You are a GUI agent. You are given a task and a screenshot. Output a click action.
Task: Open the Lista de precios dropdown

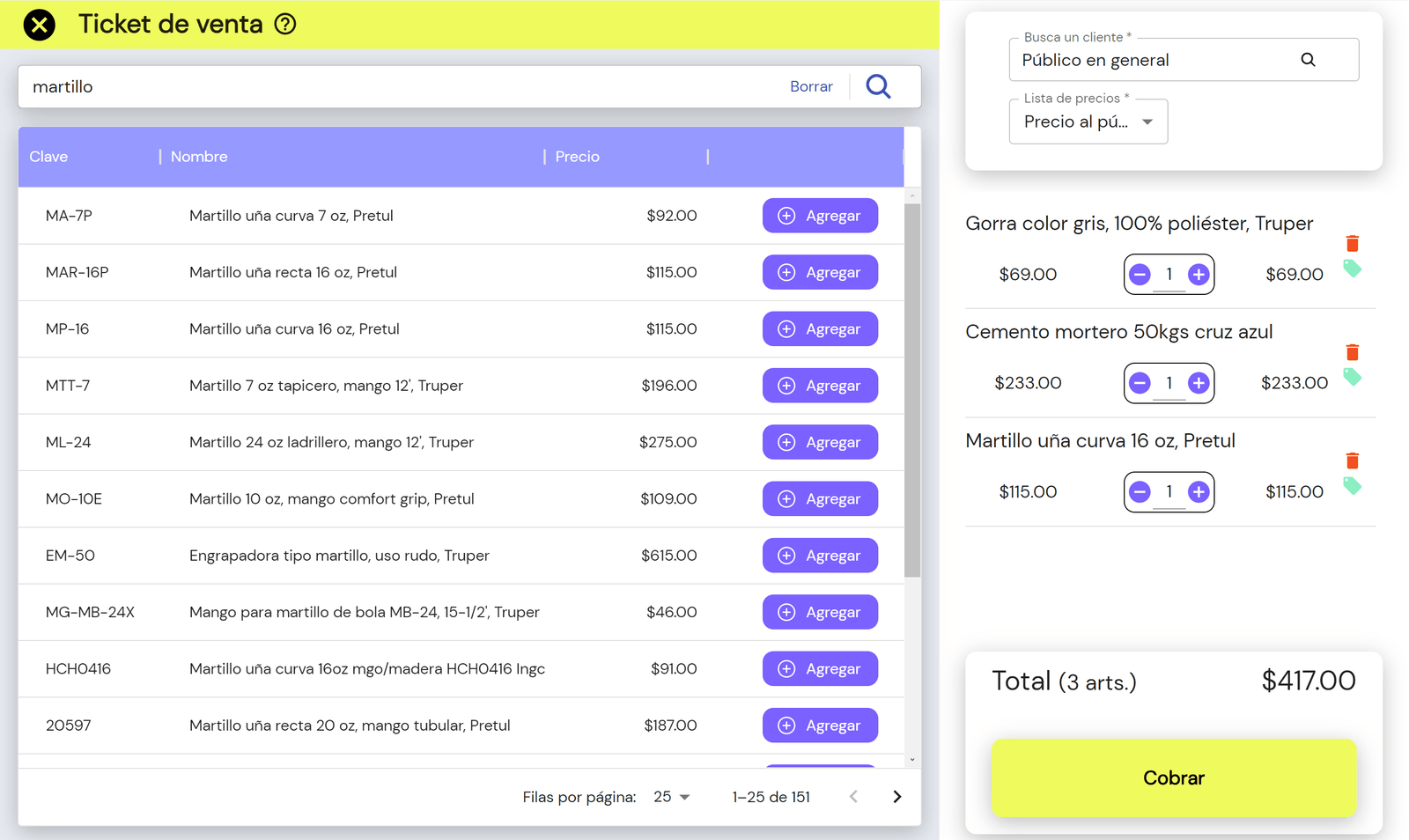click(x=1147, y=122)
